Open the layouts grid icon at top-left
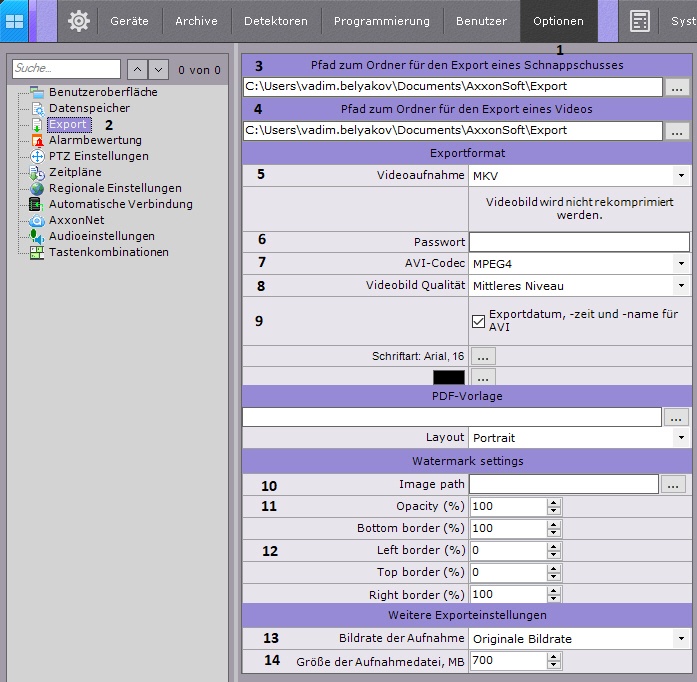The width and height of the screenshot is (697, 682). (x=15, y=20)
